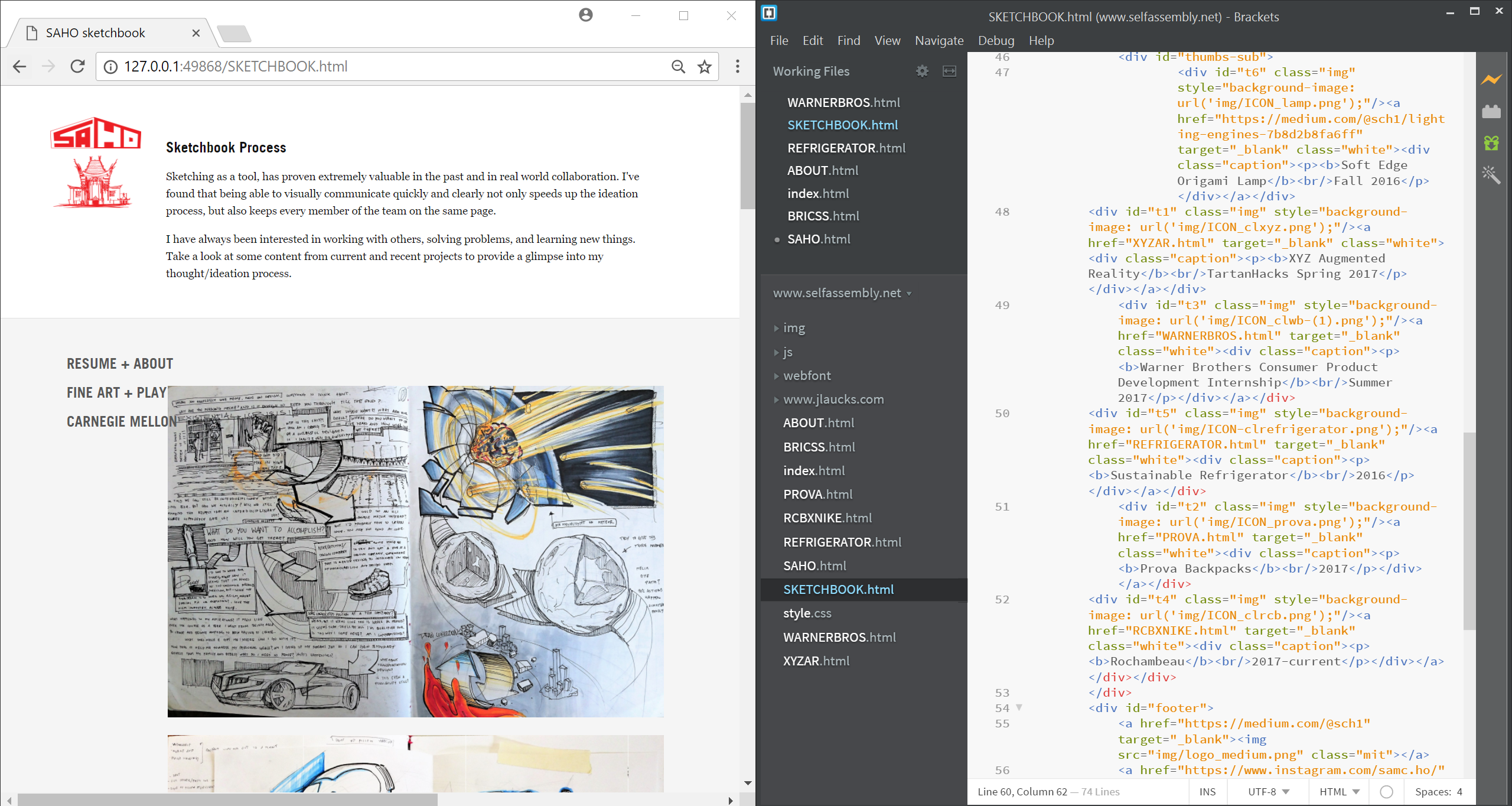The width and height of the screenshot is (1512, 806).
Task: Open the Working Files settings gear
Action: click(922, 71)
